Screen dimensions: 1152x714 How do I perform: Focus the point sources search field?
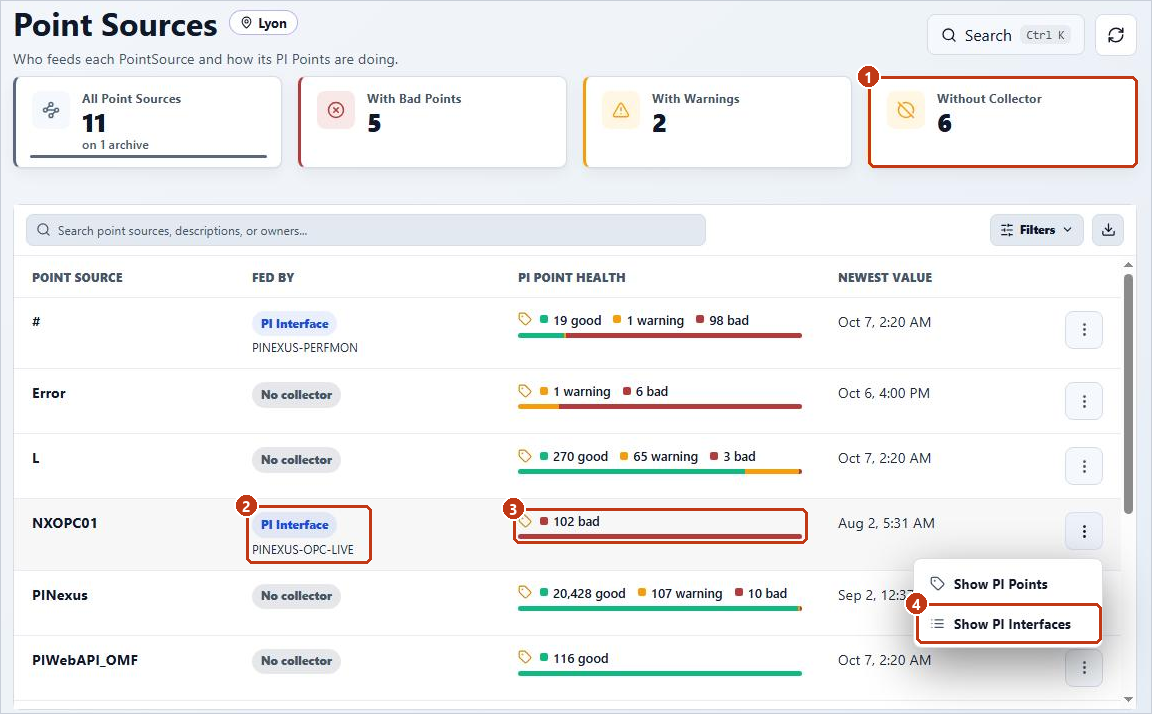pyautogui.click(x=366, y=230)
